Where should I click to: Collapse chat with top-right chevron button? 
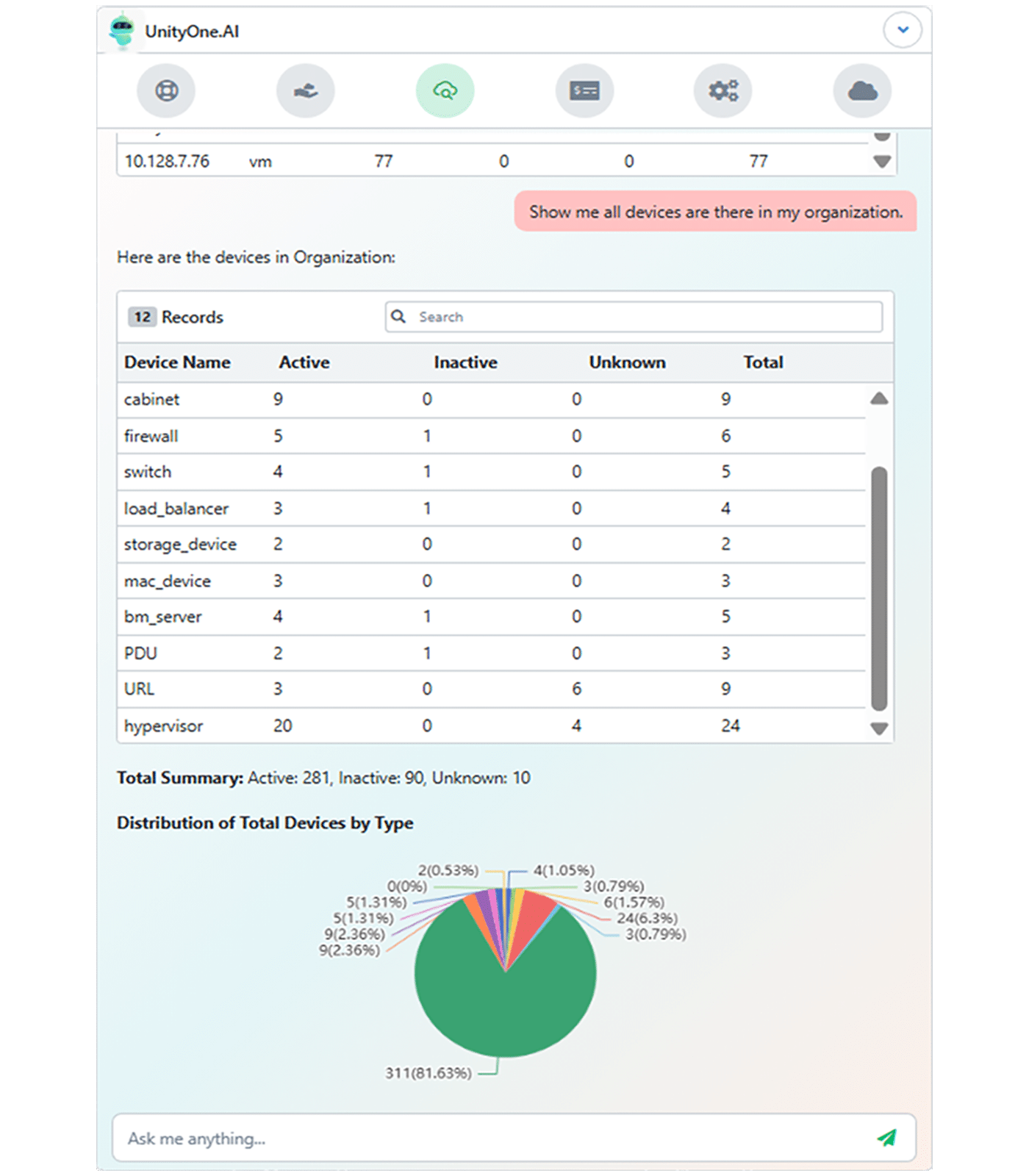click(x=902, y=30)
